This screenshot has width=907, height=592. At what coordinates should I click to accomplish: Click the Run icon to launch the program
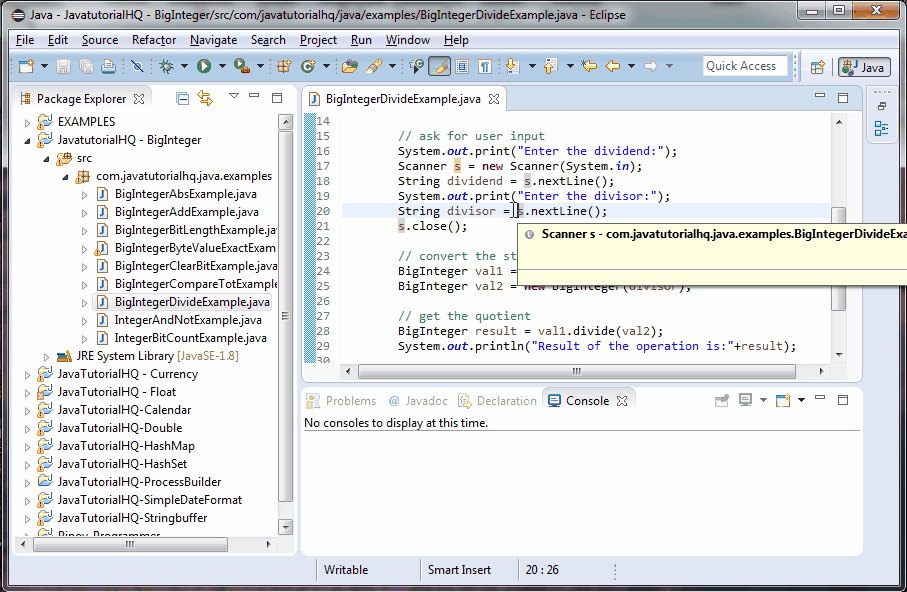click(204, 66)
